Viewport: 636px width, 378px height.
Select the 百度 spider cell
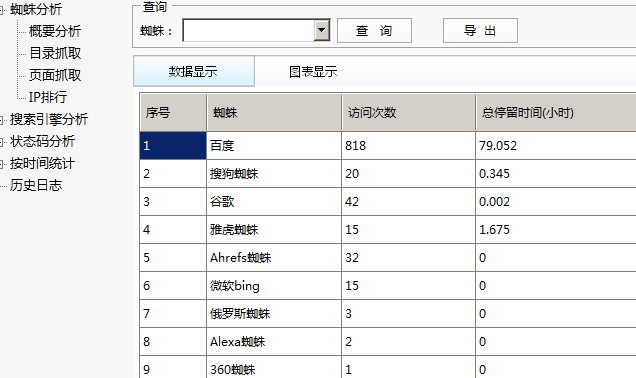click(274, 146)
